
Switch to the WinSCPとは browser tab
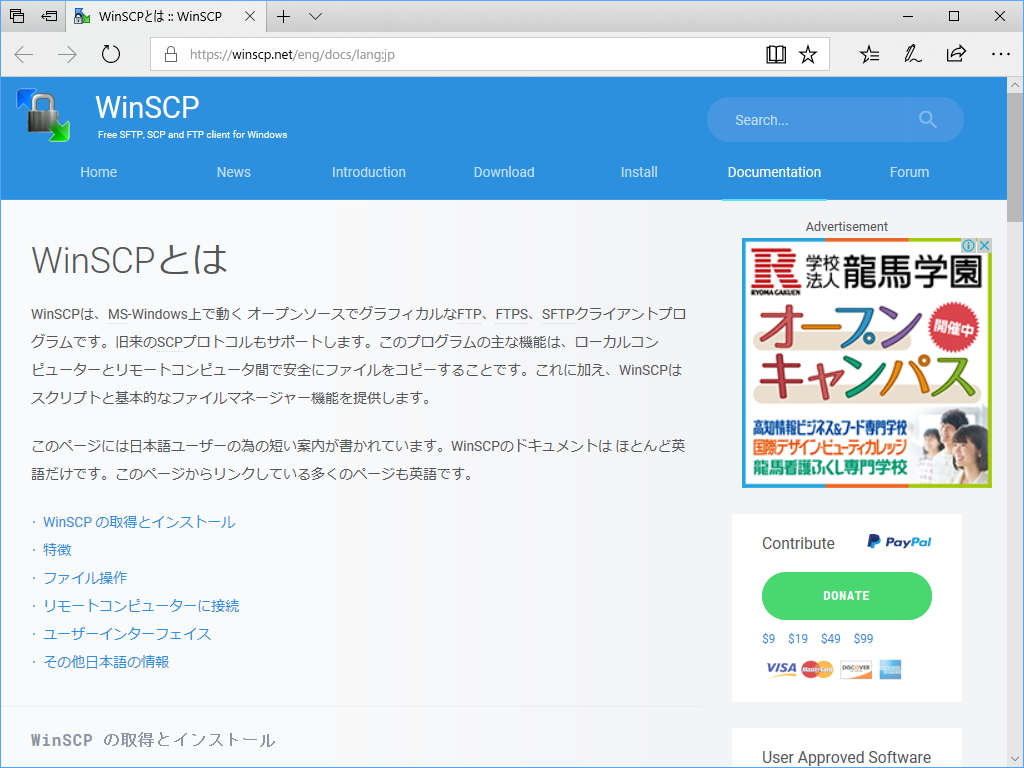tap(160, 16)
